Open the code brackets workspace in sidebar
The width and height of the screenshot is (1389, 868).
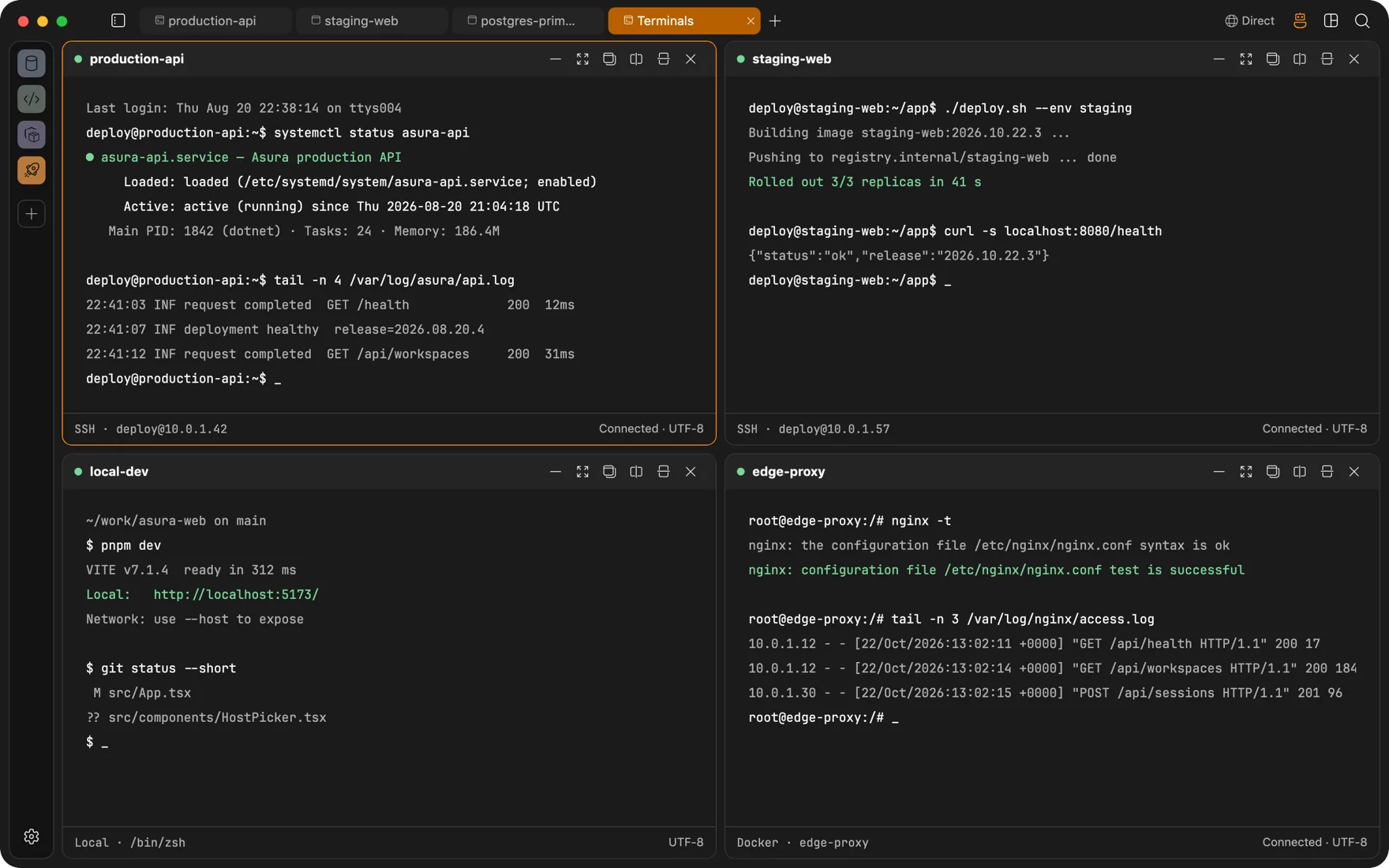(32, 99)
